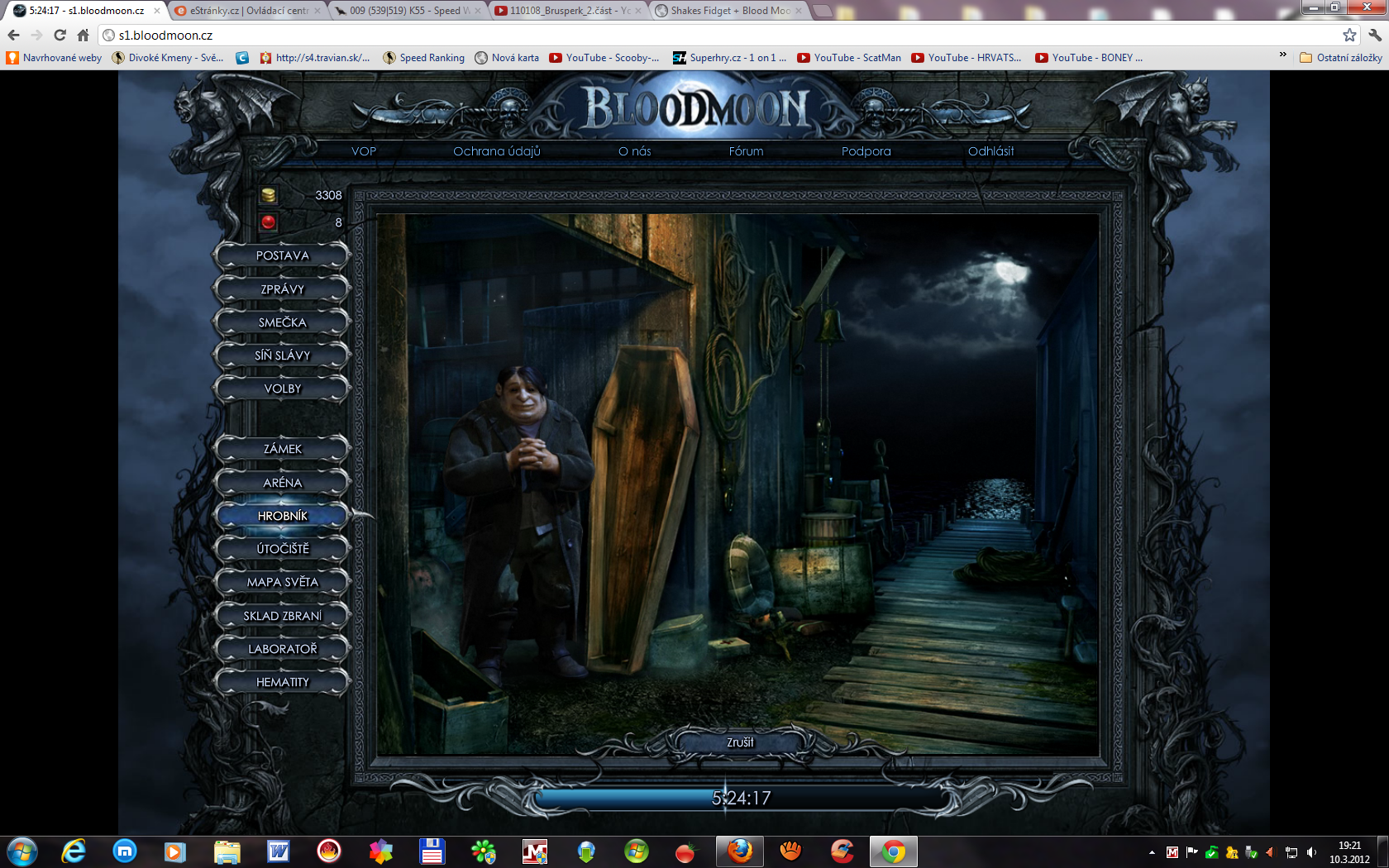Open Divoké Kmeny bookmark
Image resolution: width=1389 pixels, height=868 pixels.
[169, 57]
